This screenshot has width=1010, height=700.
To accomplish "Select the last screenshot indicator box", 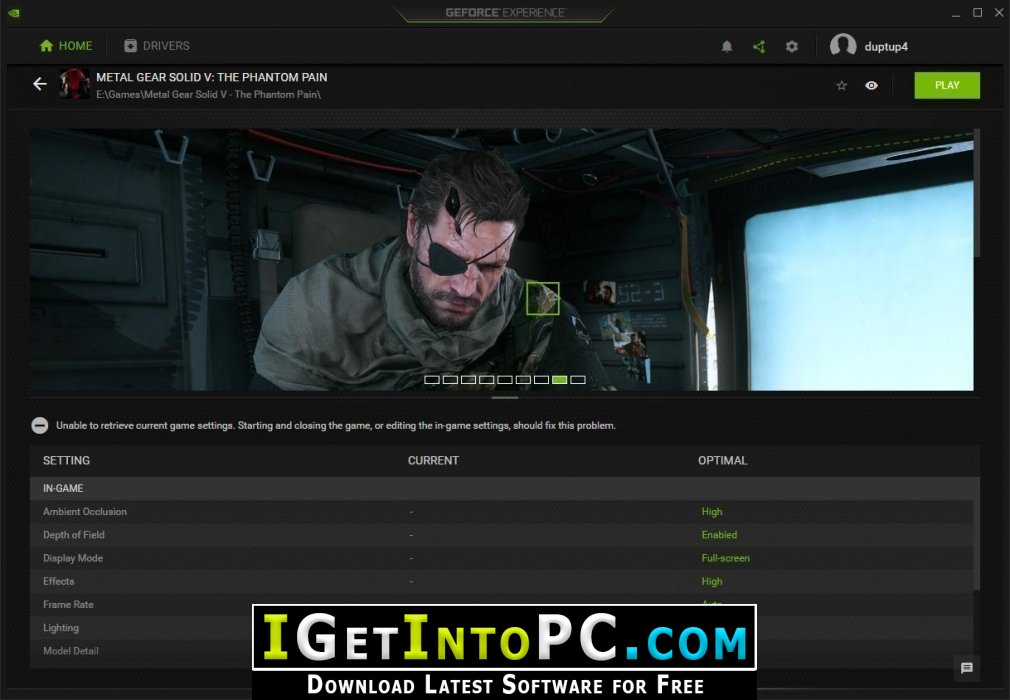I will click(578, 380).
